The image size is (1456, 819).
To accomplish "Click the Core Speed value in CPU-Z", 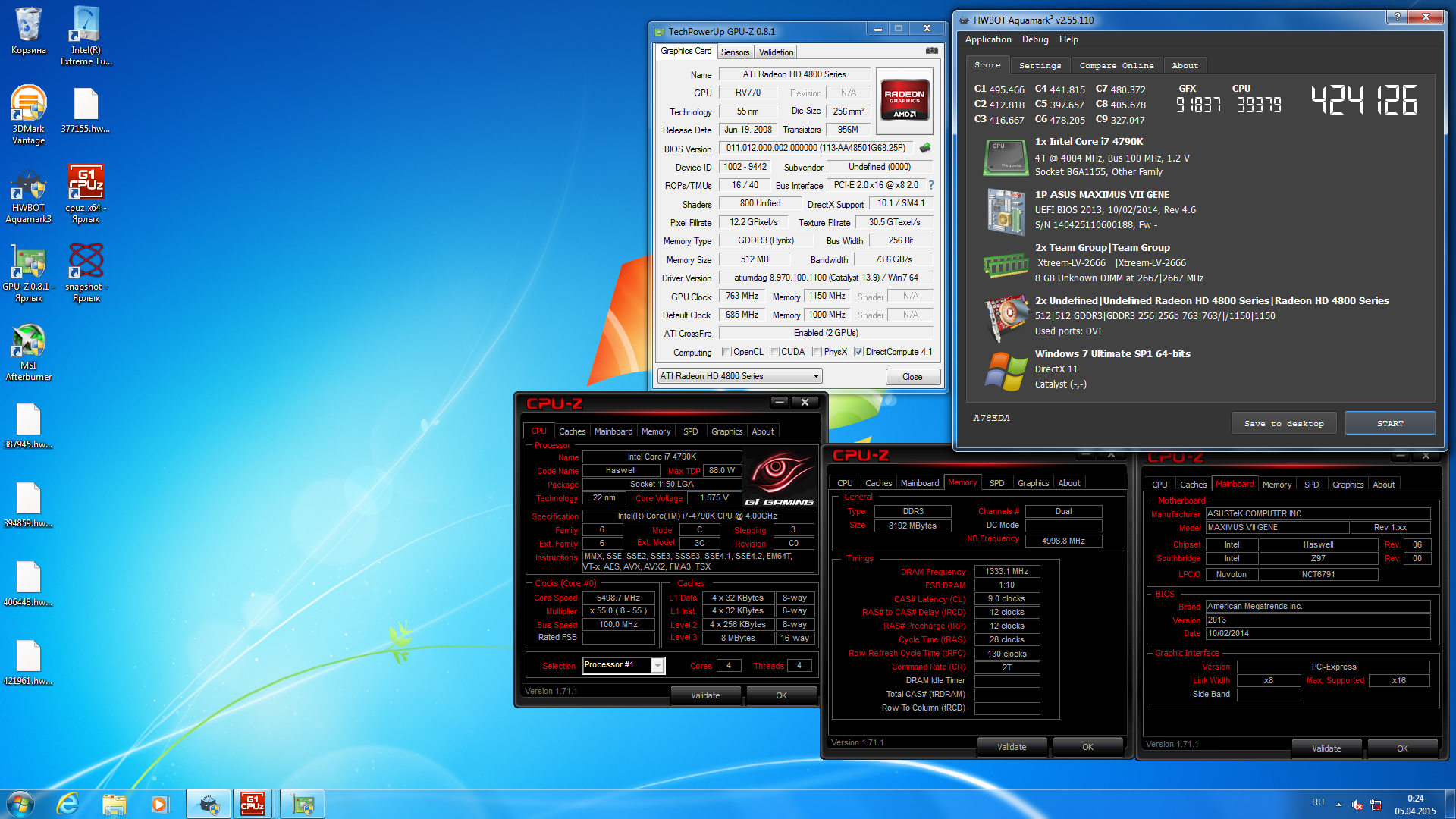I will tap(618, 598).
